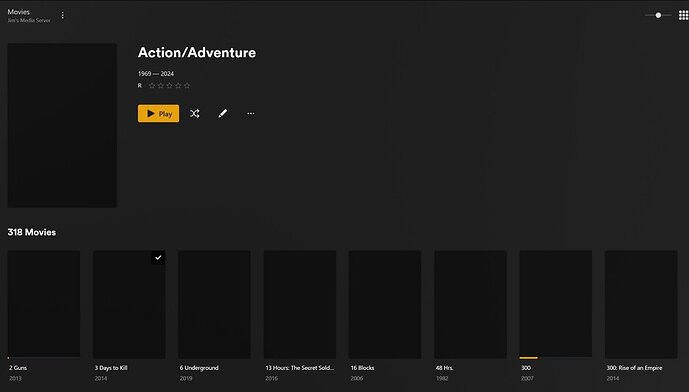
Task: Rate the collection three stars
Action: [x=170, y=86]
